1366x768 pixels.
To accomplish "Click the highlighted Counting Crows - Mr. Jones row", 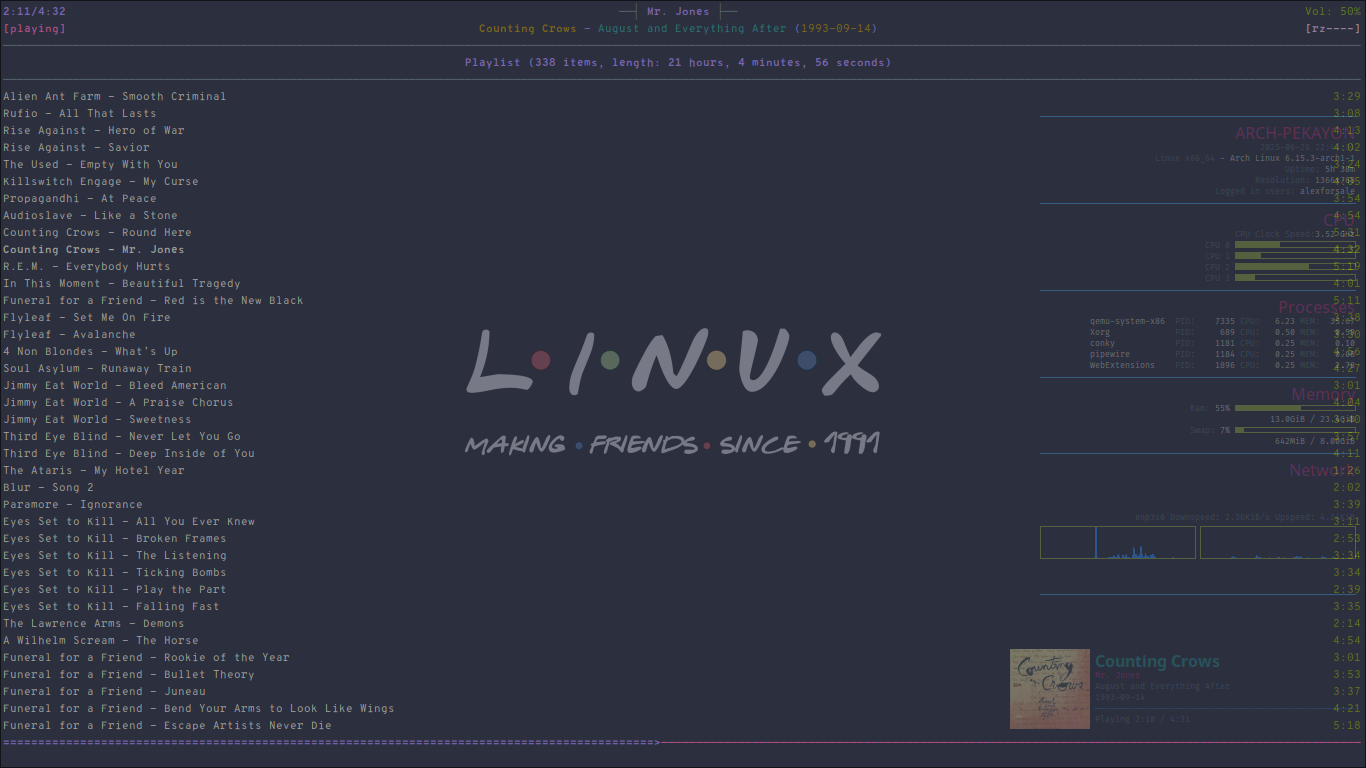I will (94, 250).
